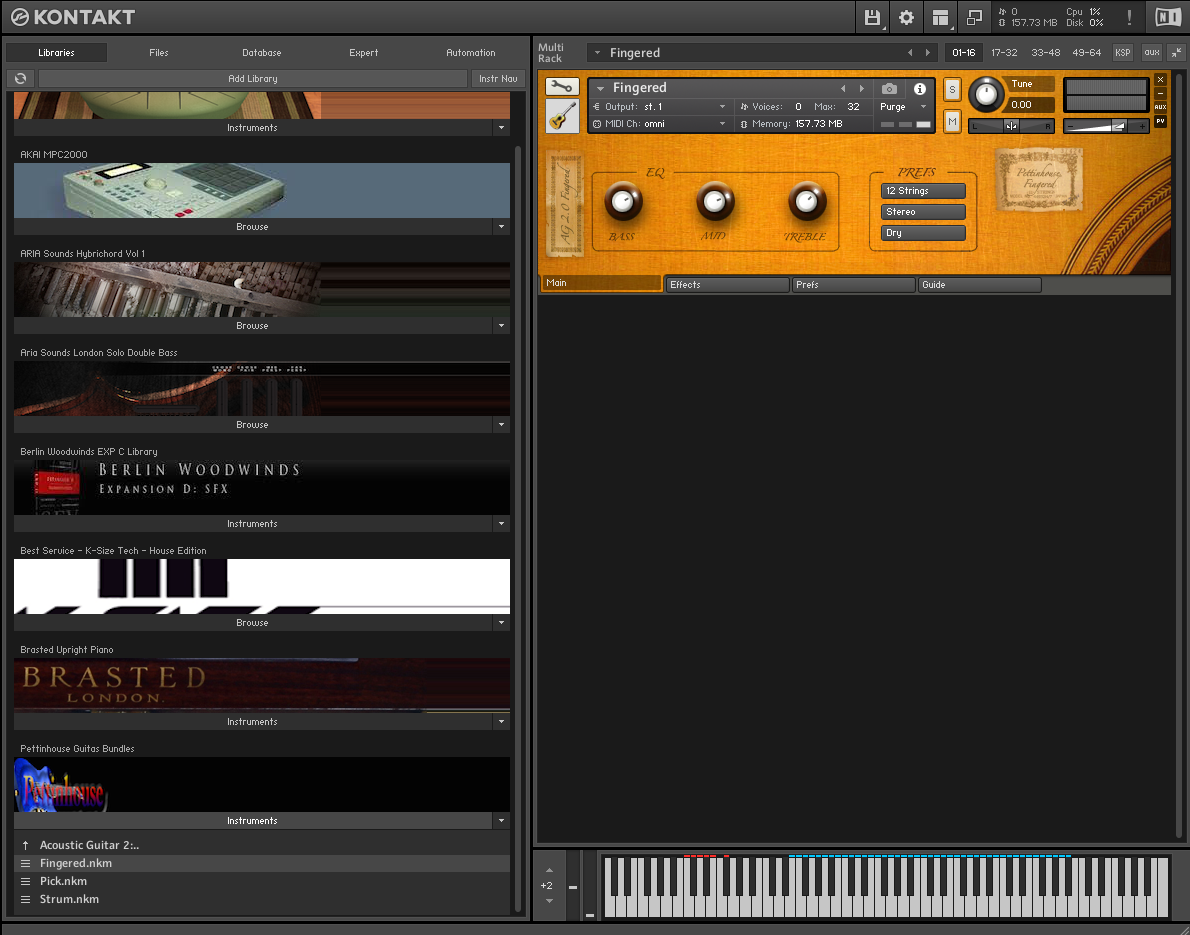
Task: Open the Multi Rack name dropdown
Action: [597, 52]
